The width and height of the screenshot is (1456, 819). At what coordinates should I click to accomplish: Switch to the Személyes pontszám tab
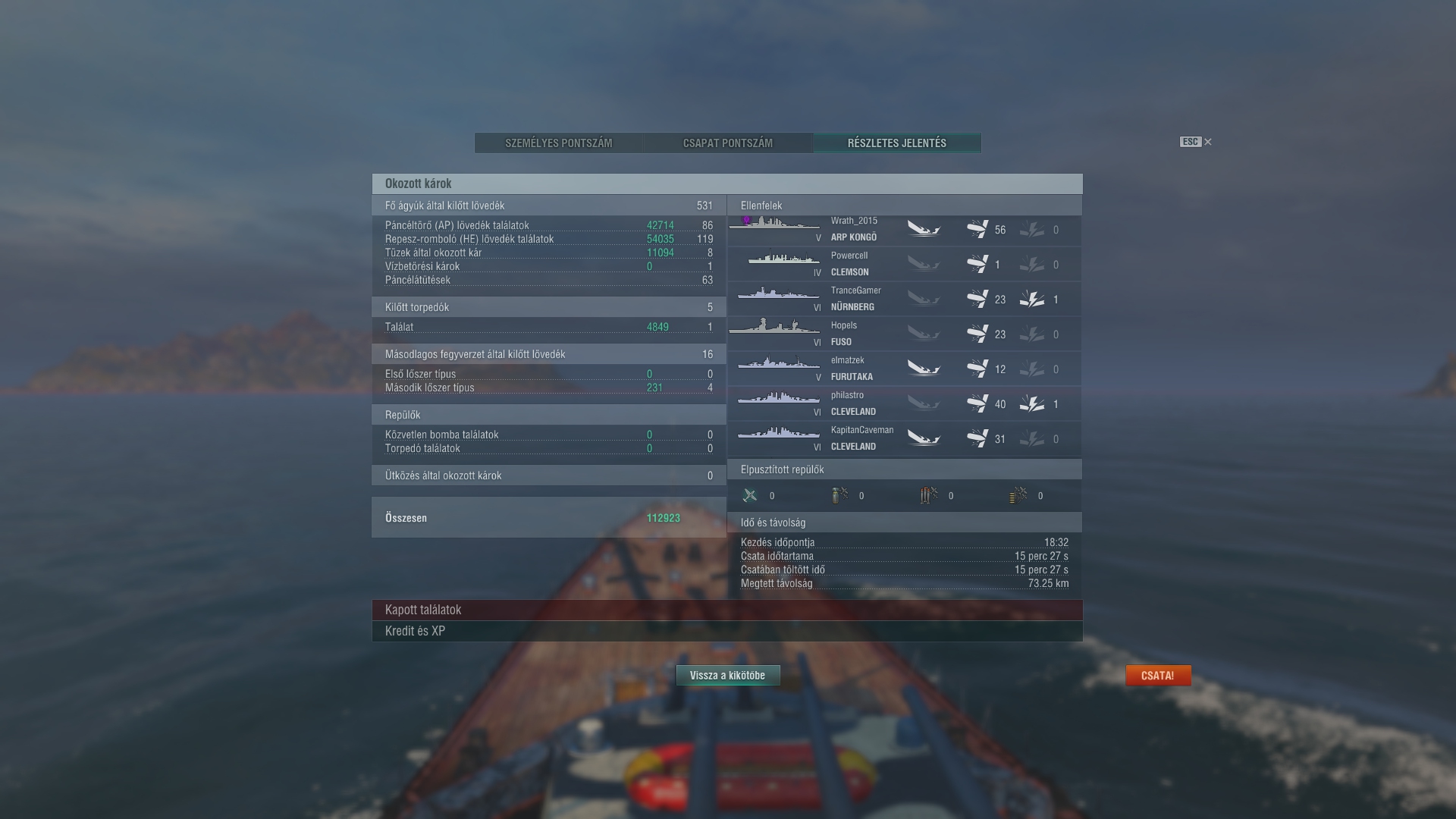point(559,143)
